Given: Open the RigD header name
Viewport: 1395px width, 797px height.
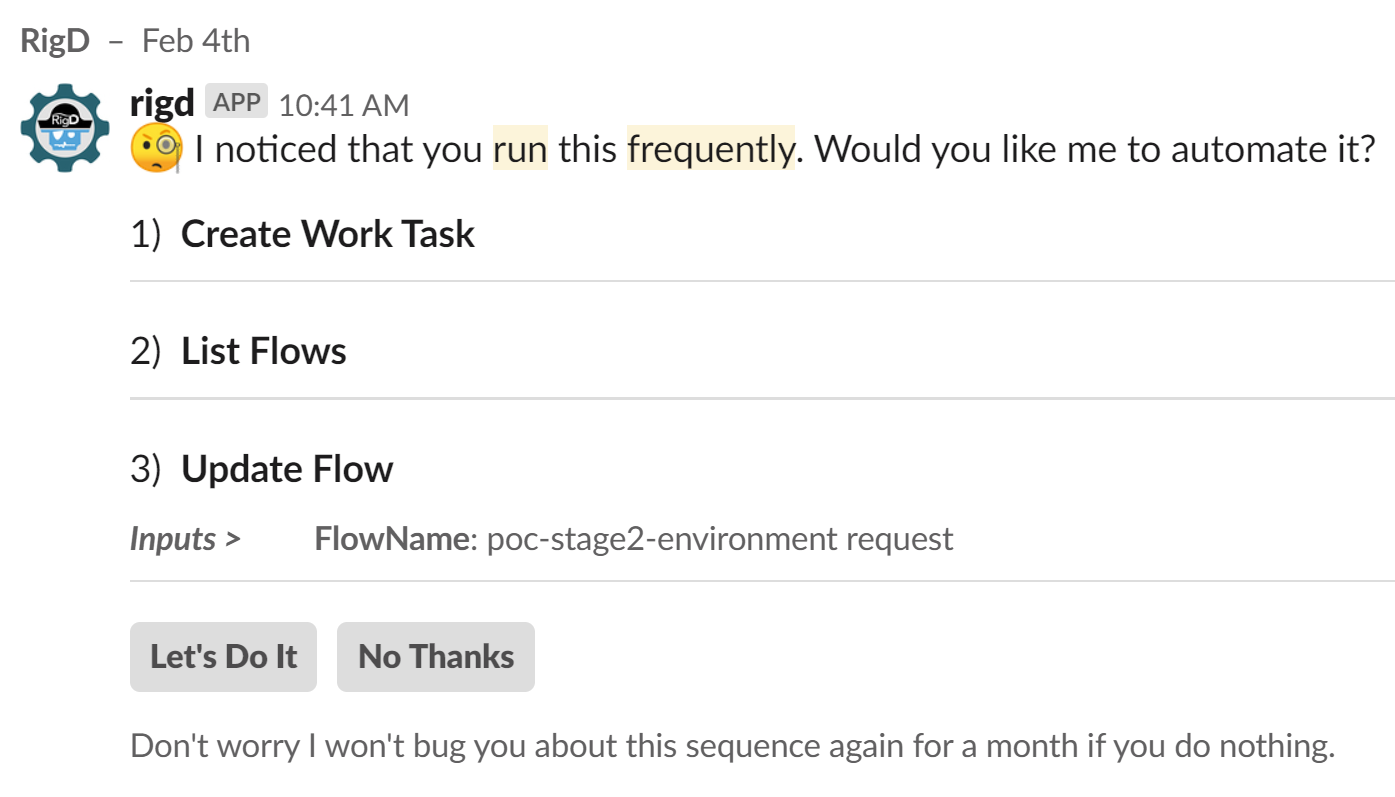Looking at the screenshot, I should [x=55, y=41].
